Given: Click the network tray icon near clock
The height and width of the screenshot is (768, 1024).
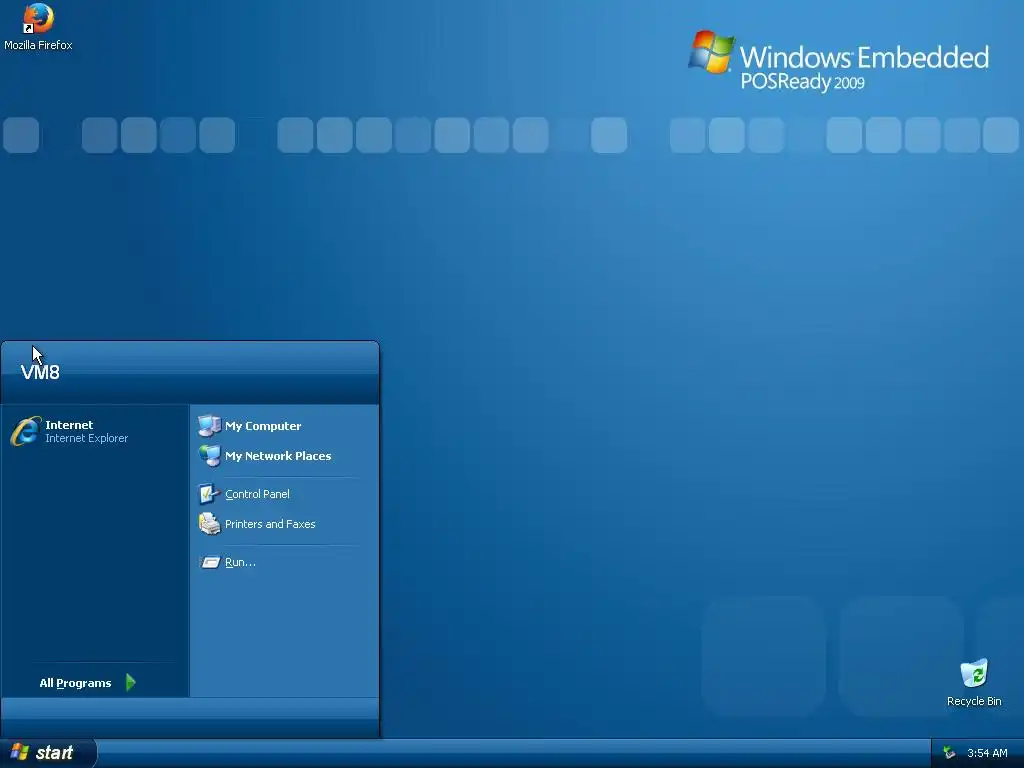Looking at the screenshot, I should pyautogui.click(x=949, y=753).
